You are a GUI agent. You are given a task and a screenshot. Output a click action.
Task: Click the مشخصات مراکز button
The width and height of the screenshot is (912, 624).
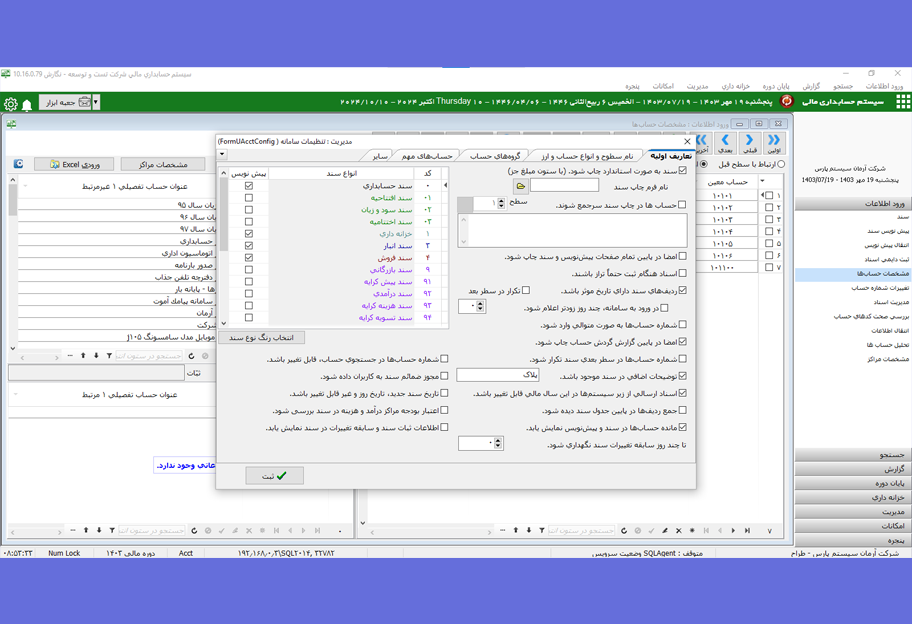tap(163, 165)
